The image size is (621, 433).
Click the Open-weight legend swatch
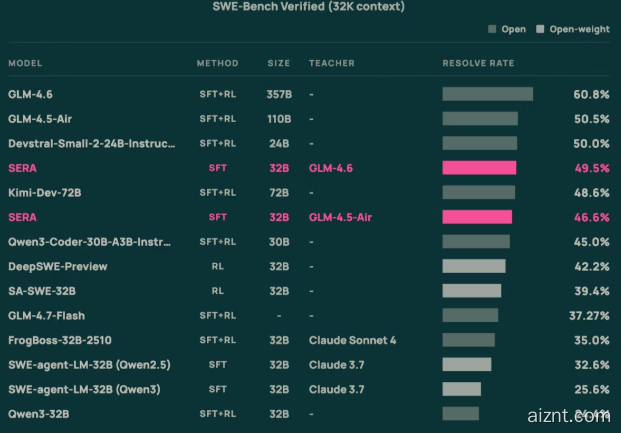(x=540, y=29)
